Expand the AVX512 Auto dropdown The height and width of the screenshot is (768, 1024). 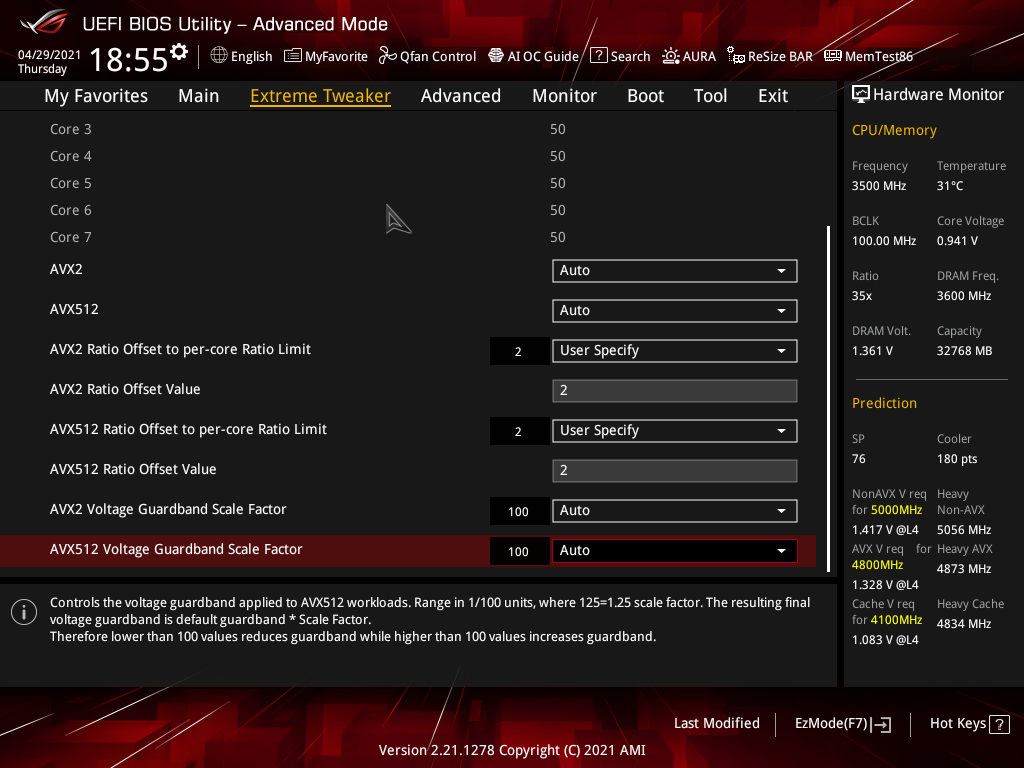coord(674,311)
